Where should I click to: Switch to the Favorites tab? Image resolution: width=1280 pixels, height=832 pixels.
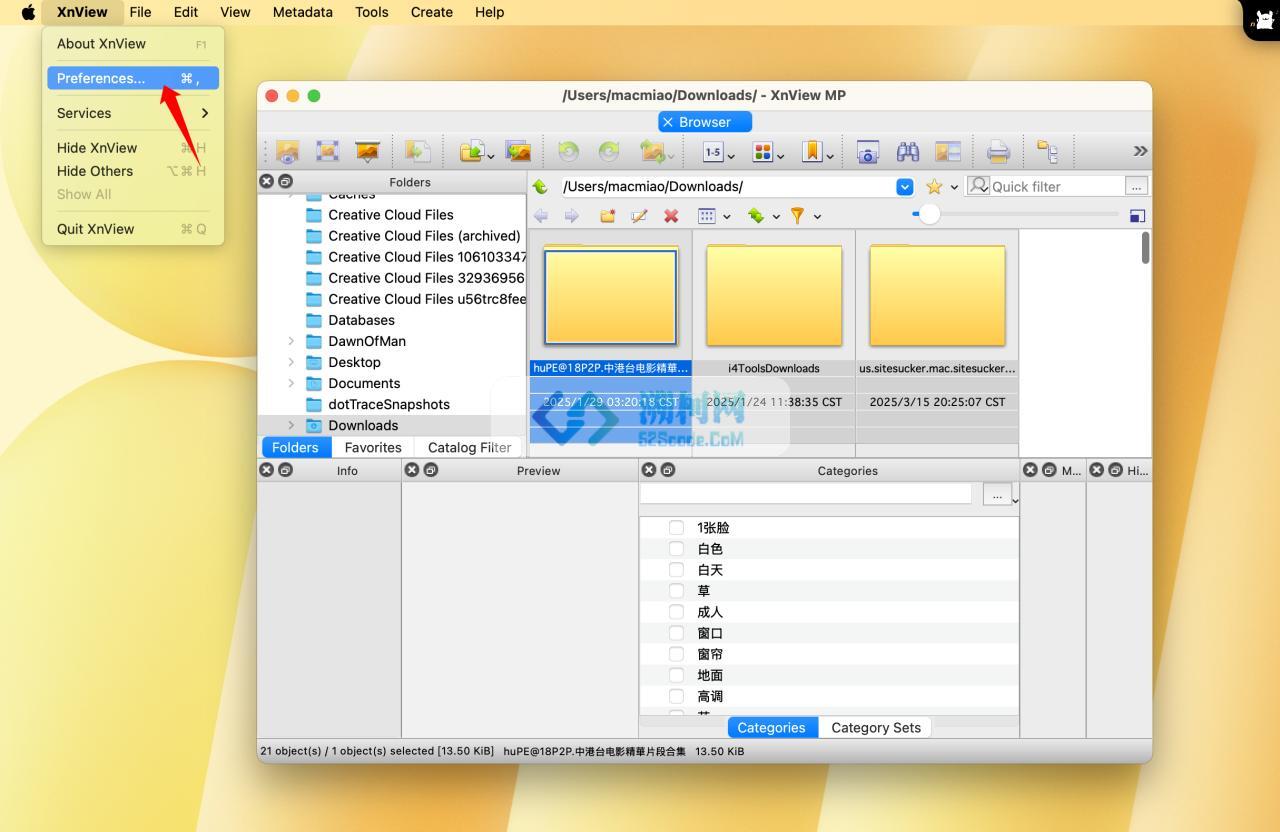coord(373,447)
